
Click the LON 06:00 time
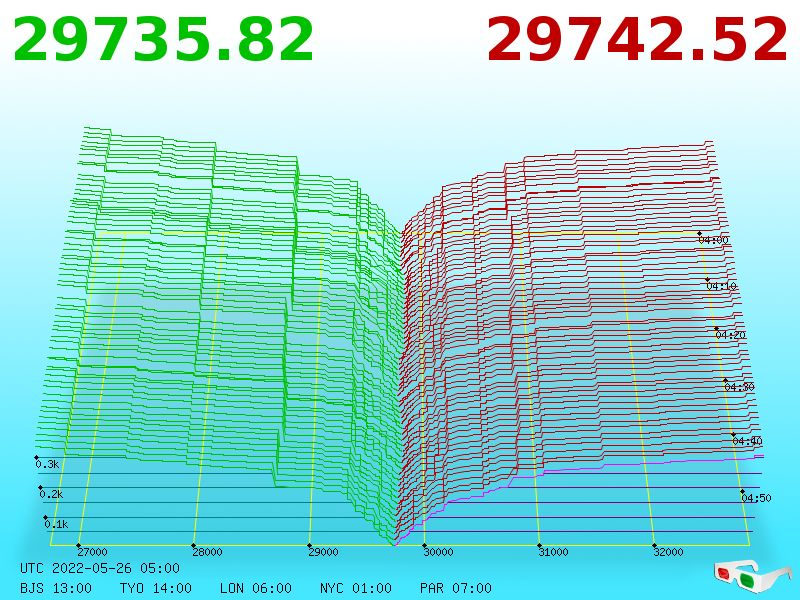pyautogui.click(x=256, y=588)
